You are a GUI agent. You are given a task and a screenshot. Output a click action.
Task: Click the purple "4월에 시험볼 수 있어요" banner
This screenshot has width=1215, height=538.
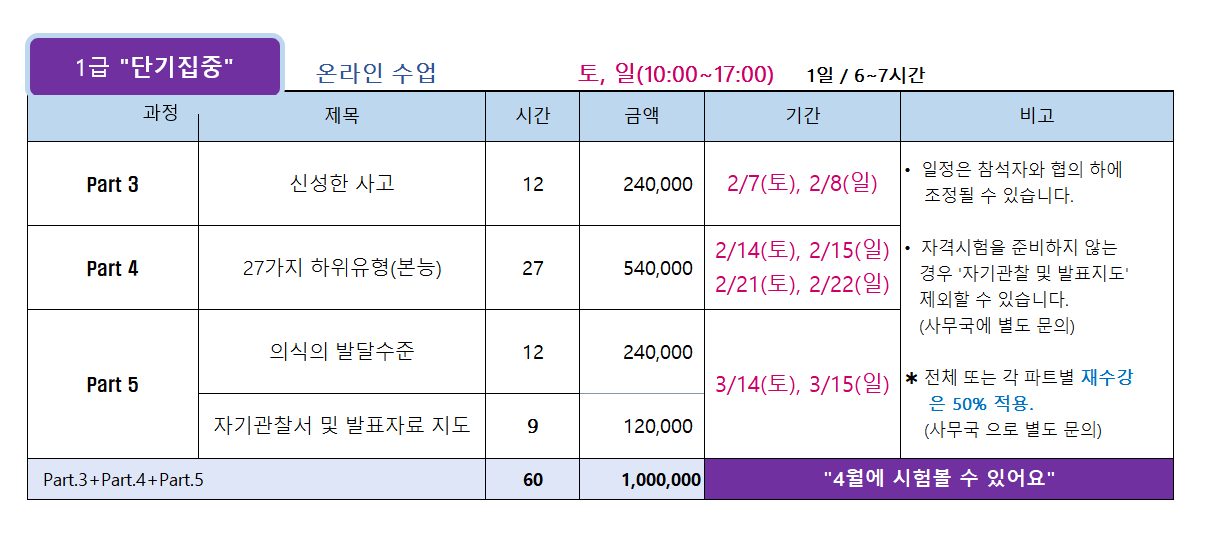(x=938, y=479)
